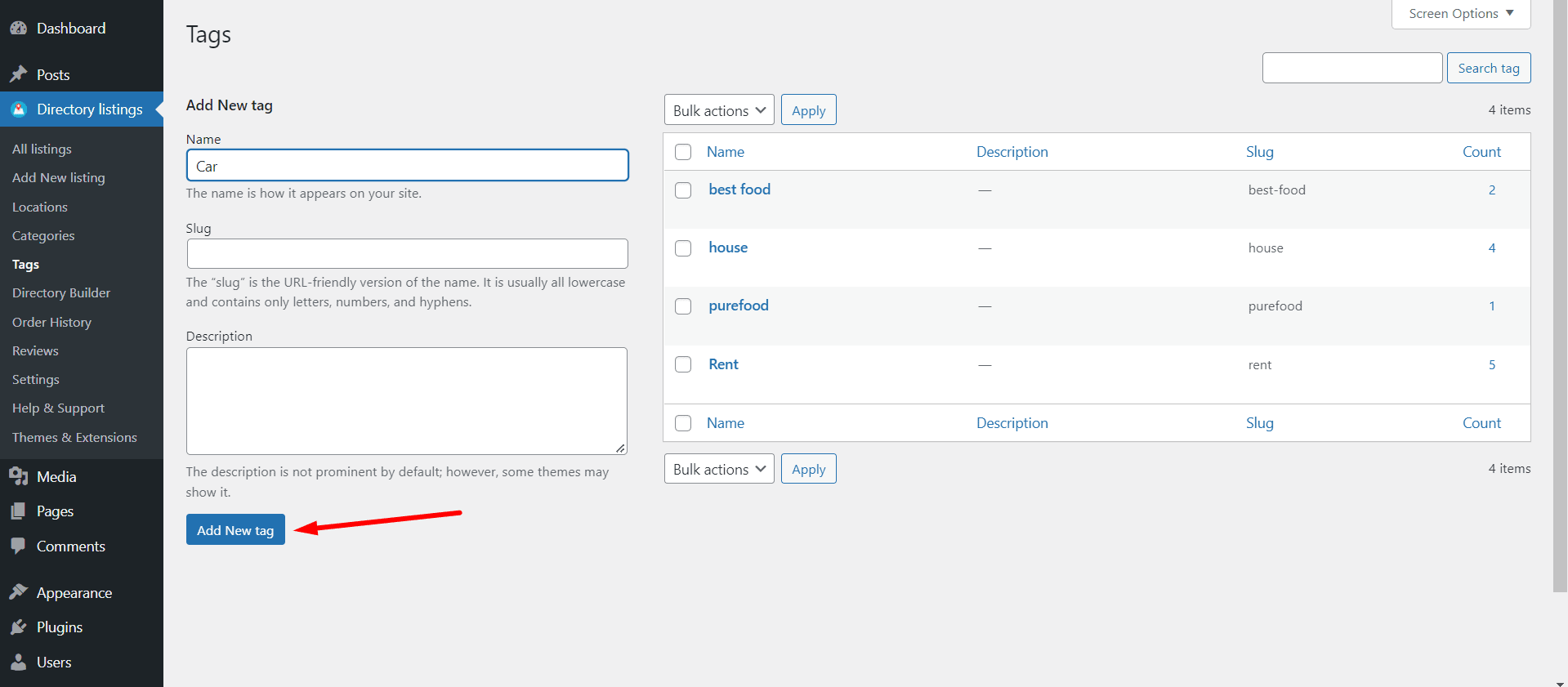Sort by Slug in table header
Image resolution: width=1568 pixels, height=687 pixels.
click(x=1260, y=152)
